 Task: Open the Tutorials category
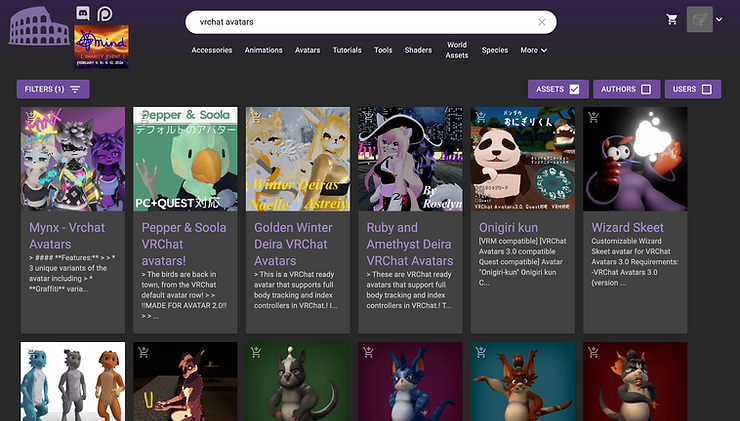point(347,50)
